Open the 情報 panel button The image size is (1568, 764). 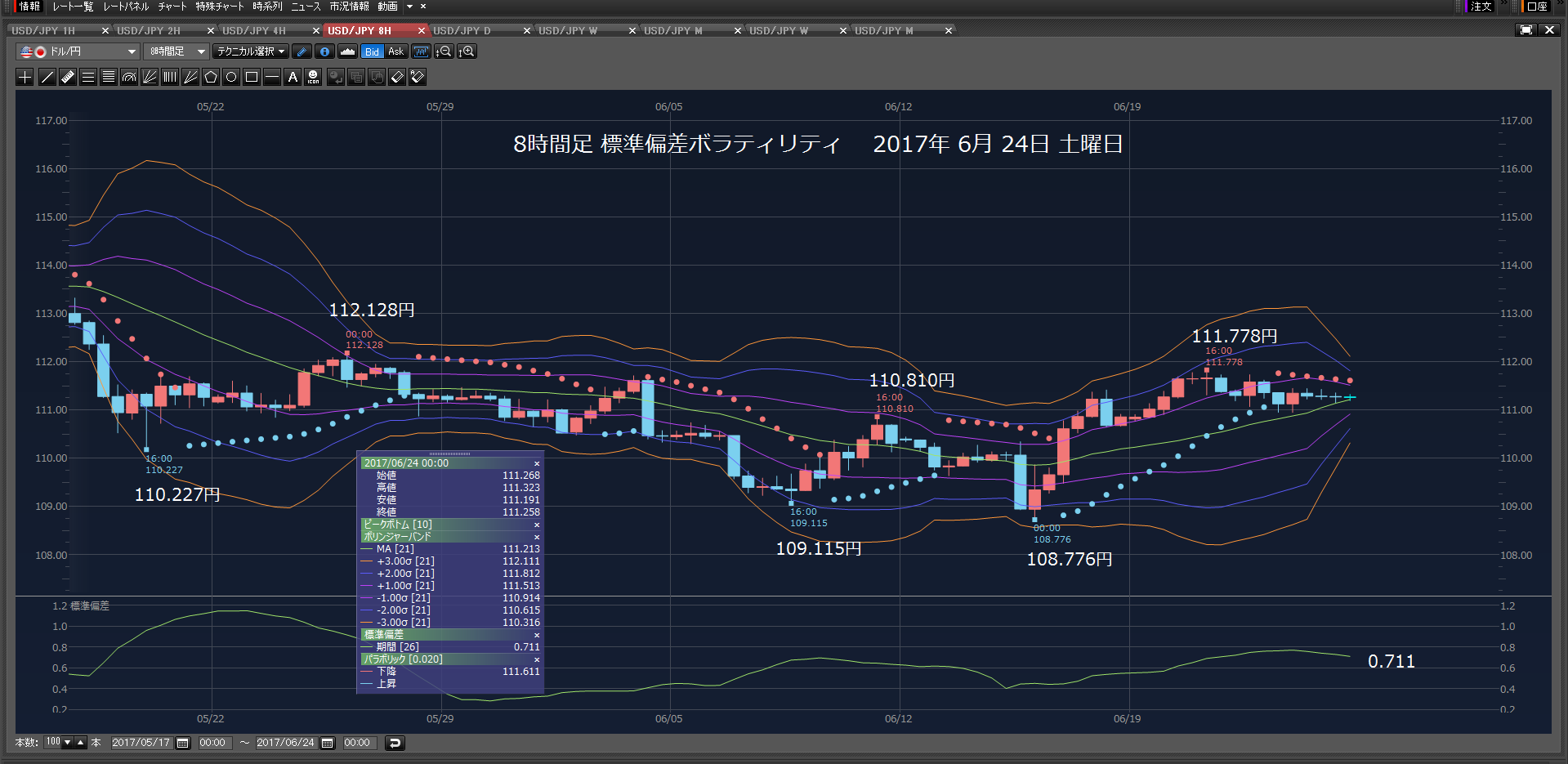coord(29,7)
